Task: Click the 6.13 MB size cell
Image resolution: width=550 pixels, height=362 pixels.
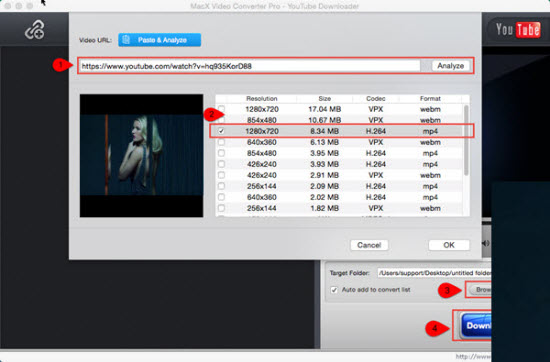Action: coord(324,142)
